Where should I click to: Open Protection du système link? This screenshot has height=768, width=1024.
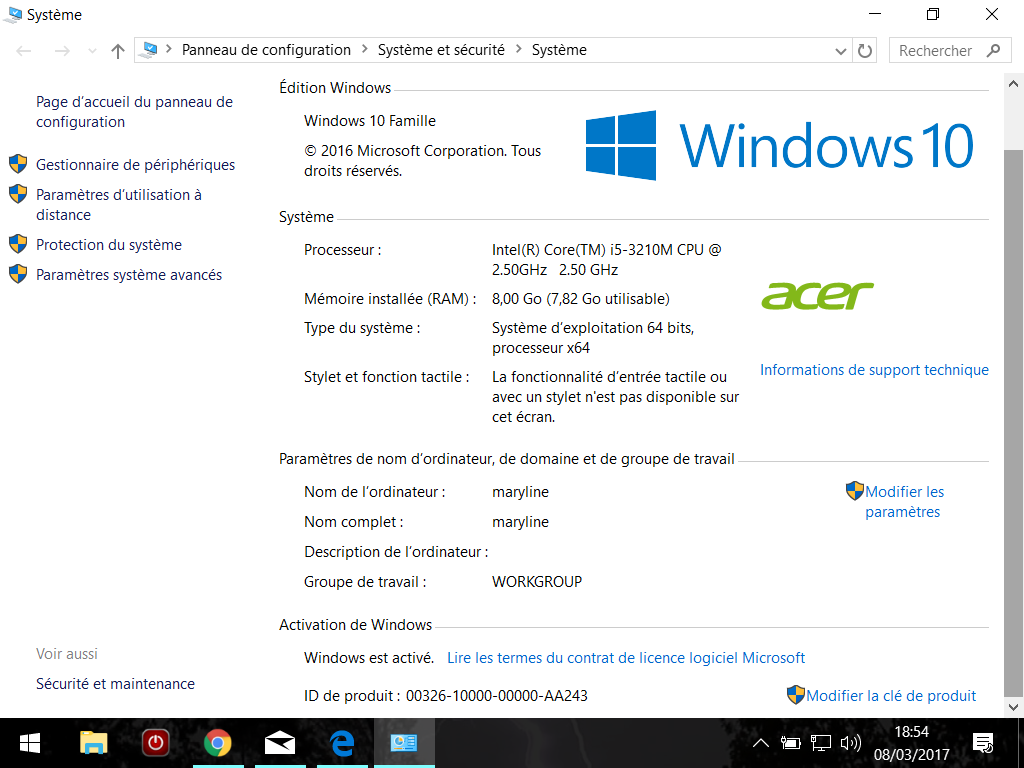point(108,244)
